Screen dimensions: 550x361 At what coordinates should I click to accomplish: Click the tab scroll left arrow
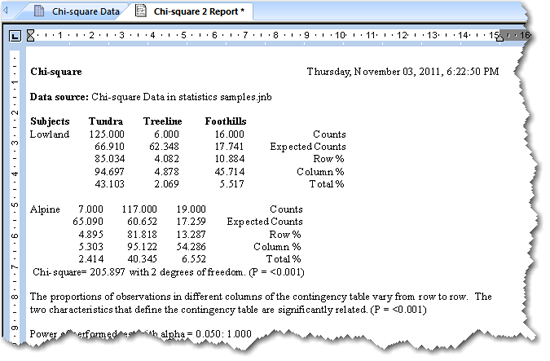pyautogui.click(x=6, y=11)
